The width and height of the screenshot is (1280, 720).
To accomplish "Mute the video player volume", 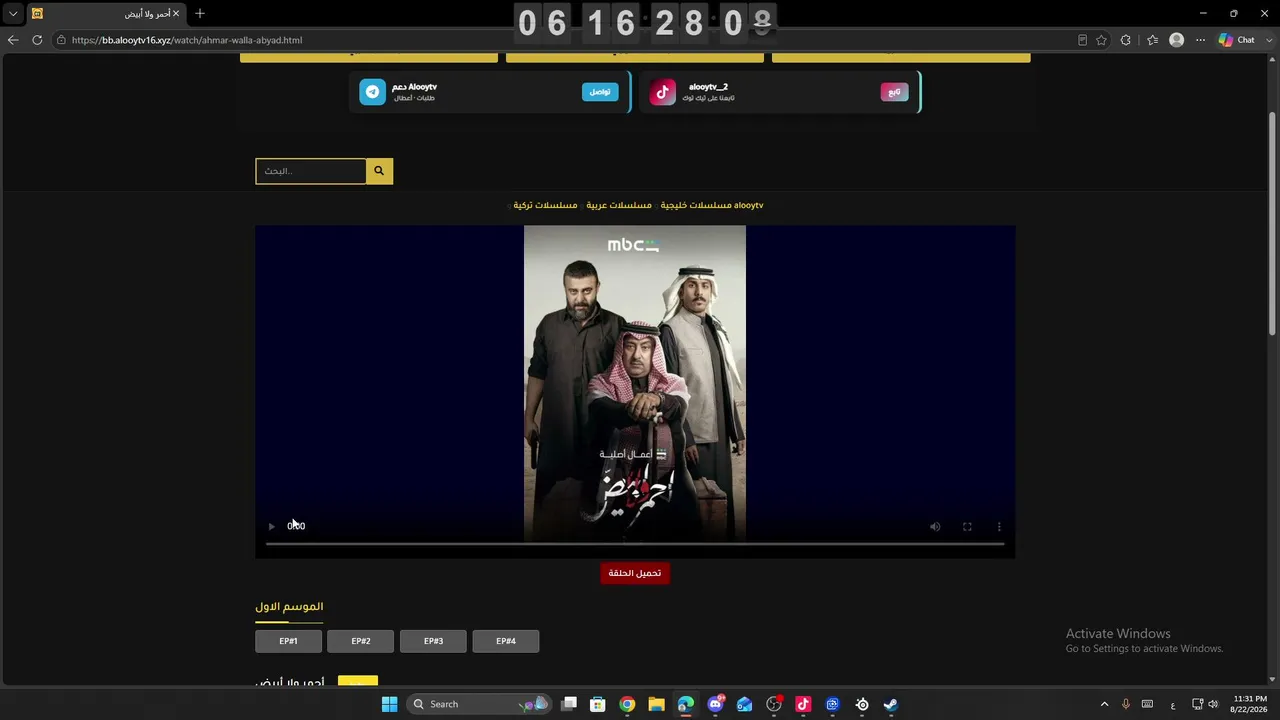I will (x=935, y=527).
